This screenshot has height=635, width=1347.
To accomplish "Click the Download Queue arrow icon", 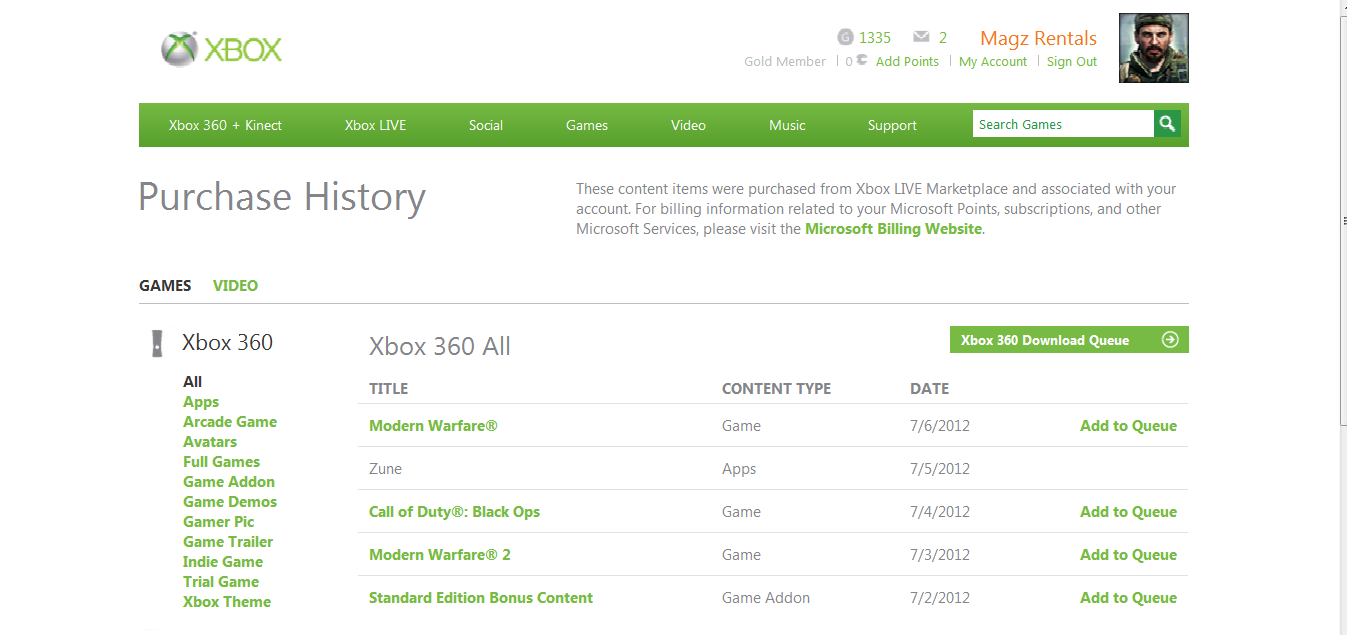I will tap(1170, 340).
